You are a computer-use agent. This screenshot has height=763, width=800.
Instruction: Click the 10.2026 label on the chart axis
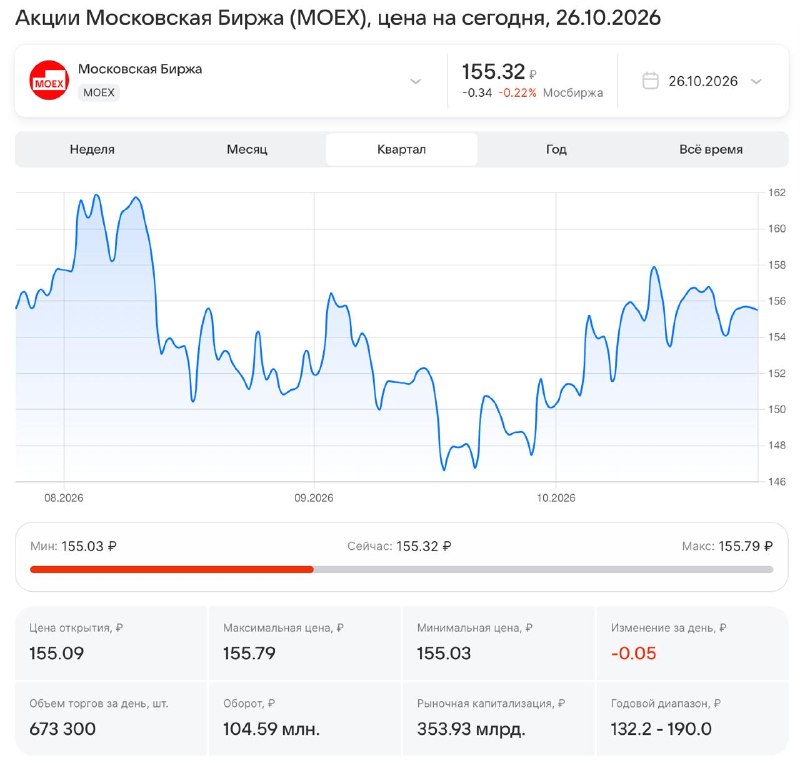click(x=556, y=498)
